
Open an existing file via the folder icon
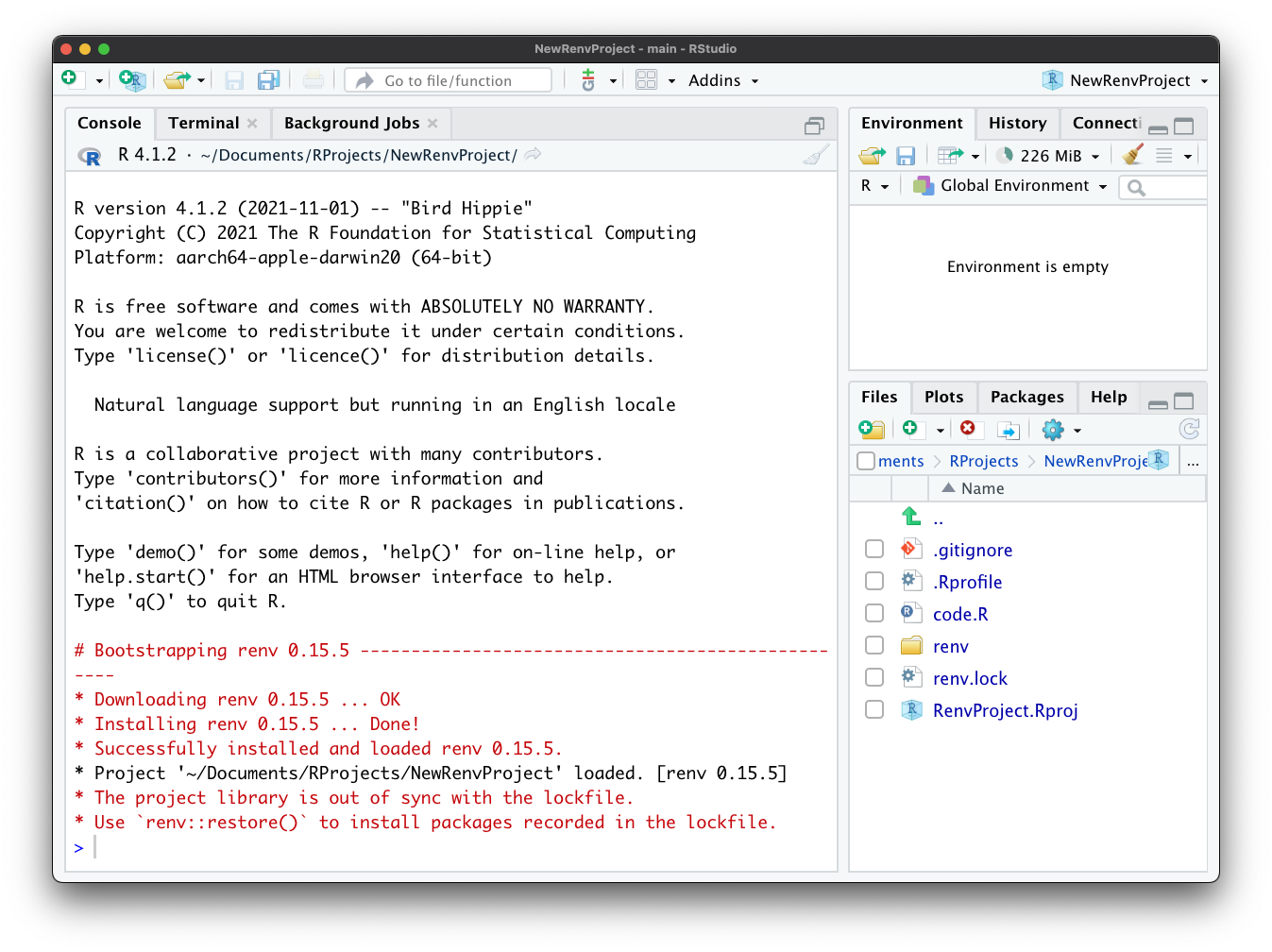tap(177, 80)
